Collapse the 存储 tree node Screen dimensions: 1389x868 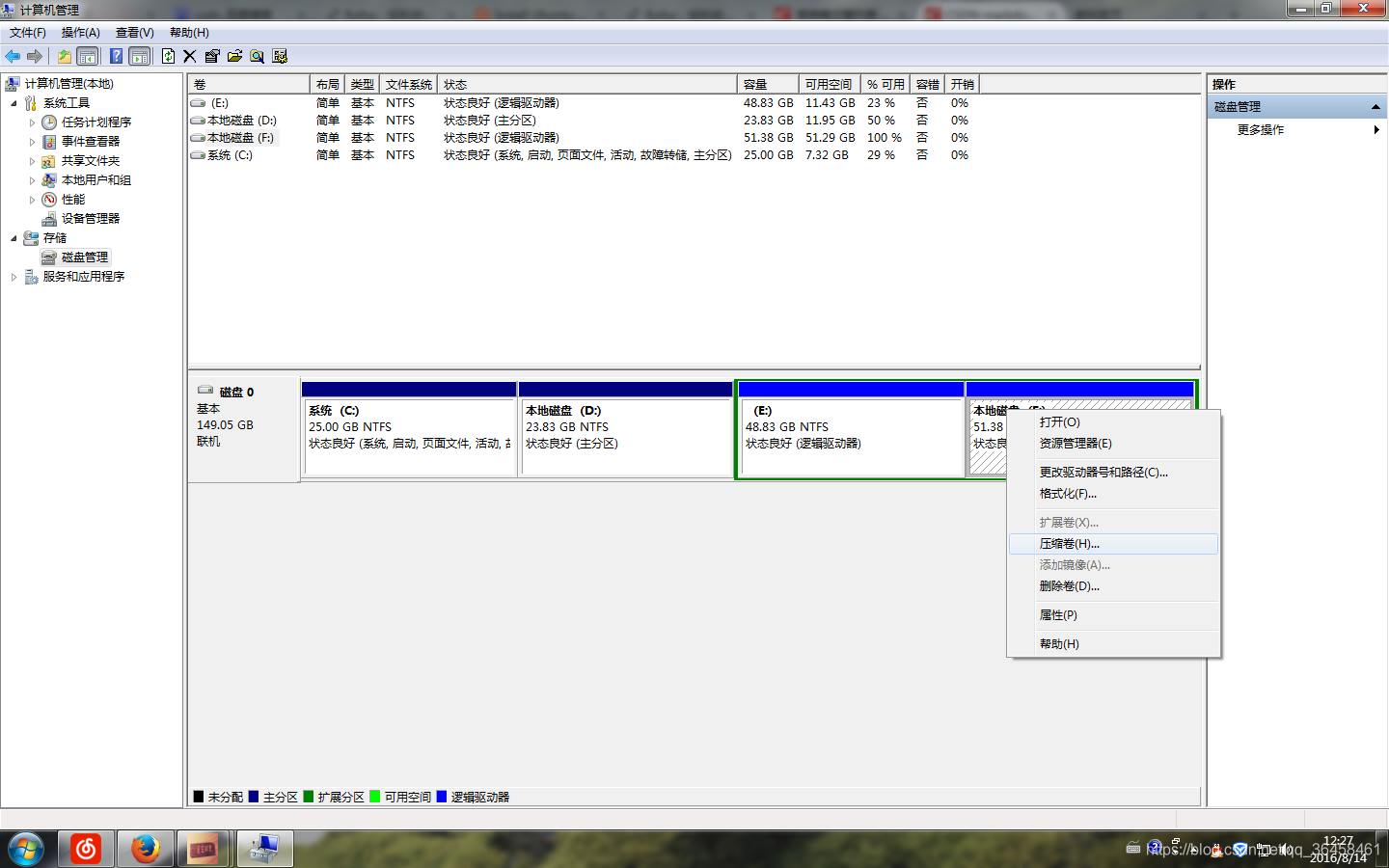[14, 238]
